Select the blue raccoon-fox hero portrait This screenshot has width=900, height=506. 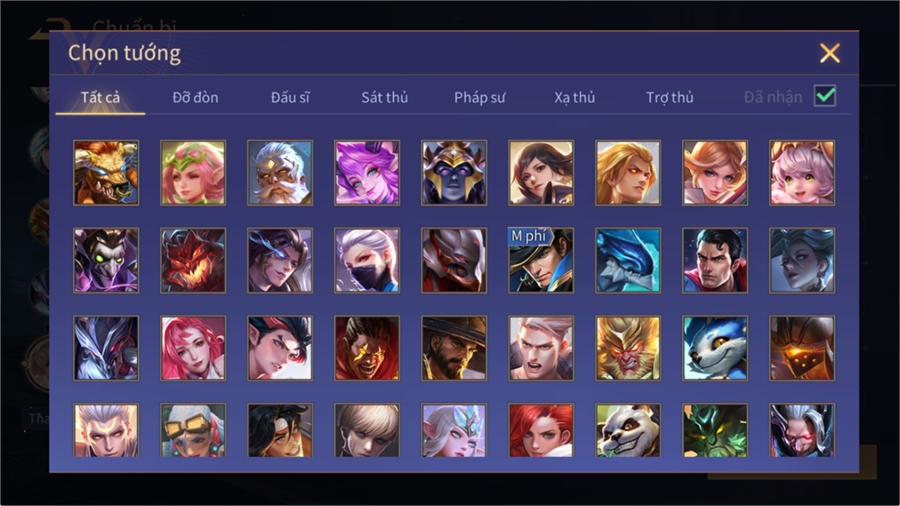point(715,348)
